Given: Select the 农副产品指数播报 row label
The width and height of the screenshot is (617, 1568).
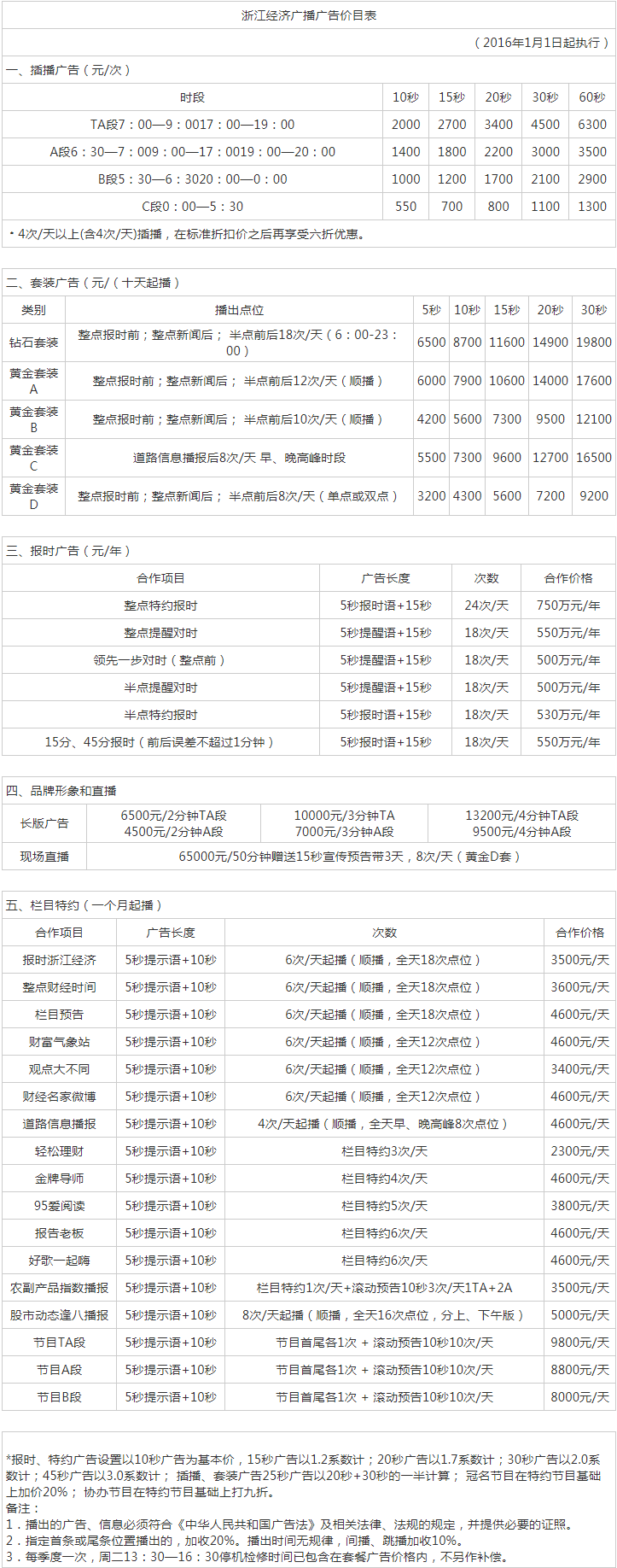Looking at the screenshot, I should (x=60, y=1288).
